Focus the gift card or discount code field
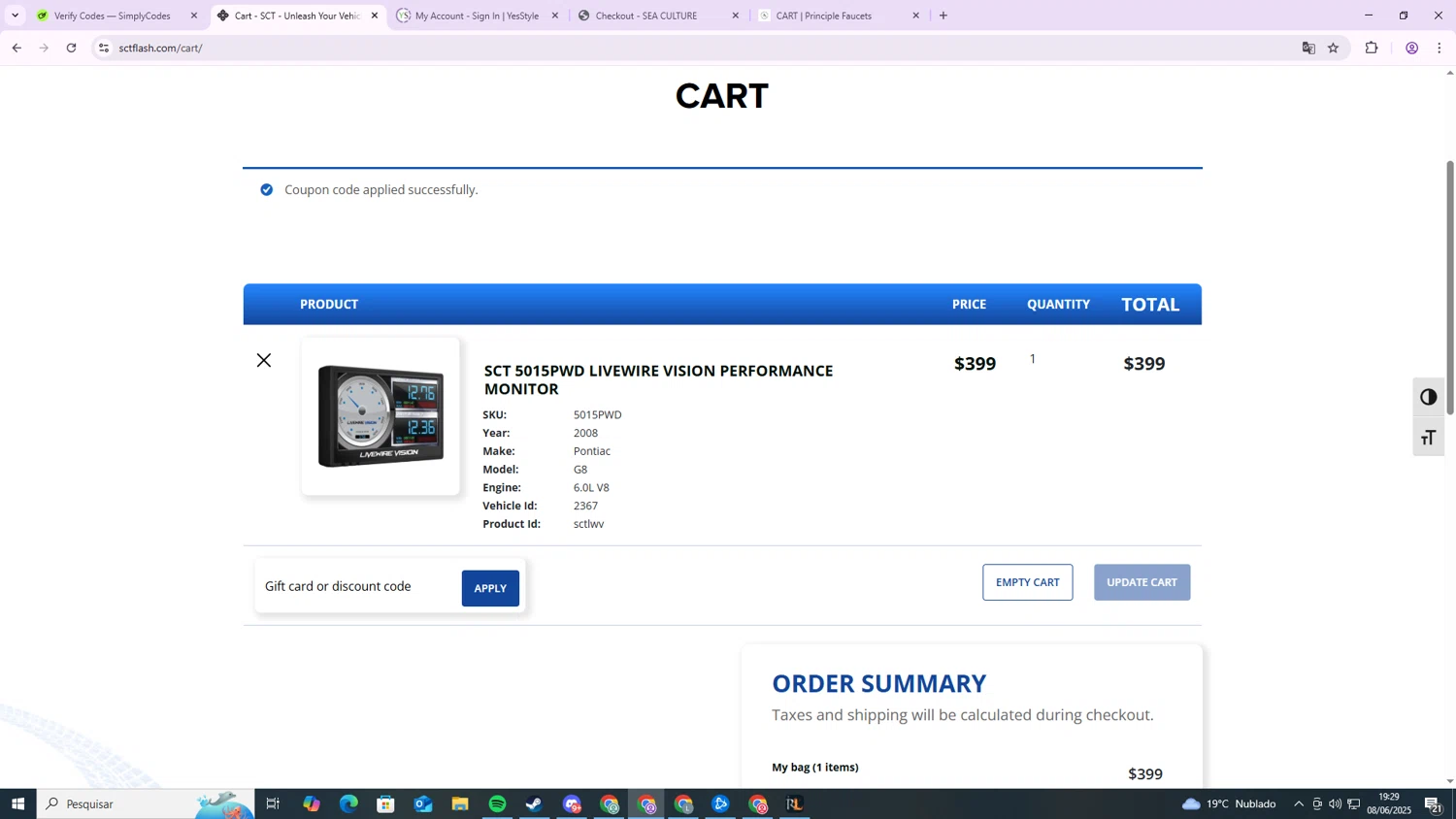The height and width of the screenshot is (819, 1456). point(356,586)
